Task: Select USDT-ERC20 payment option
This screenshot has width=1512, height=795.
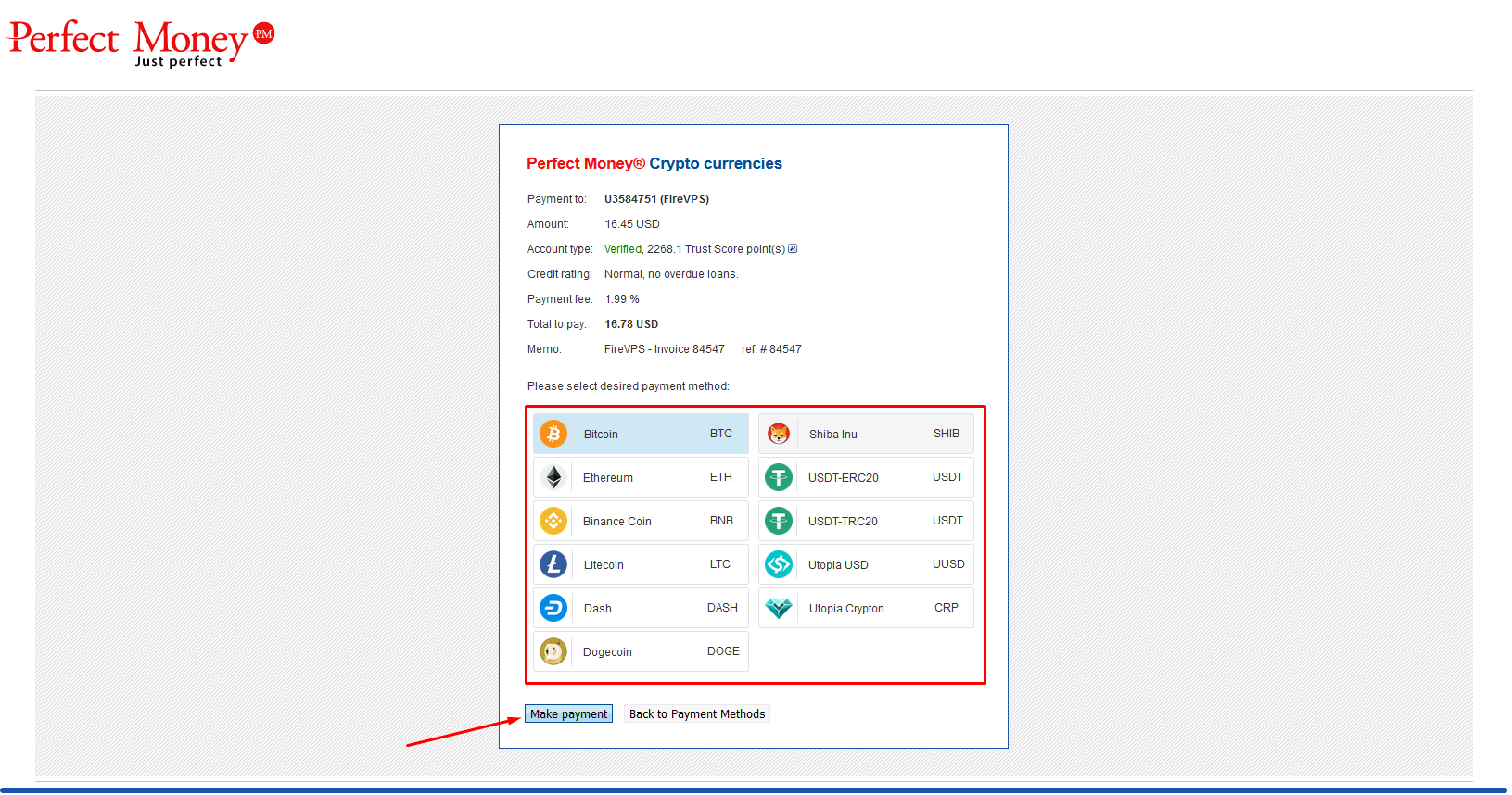Action: [866, 477]
